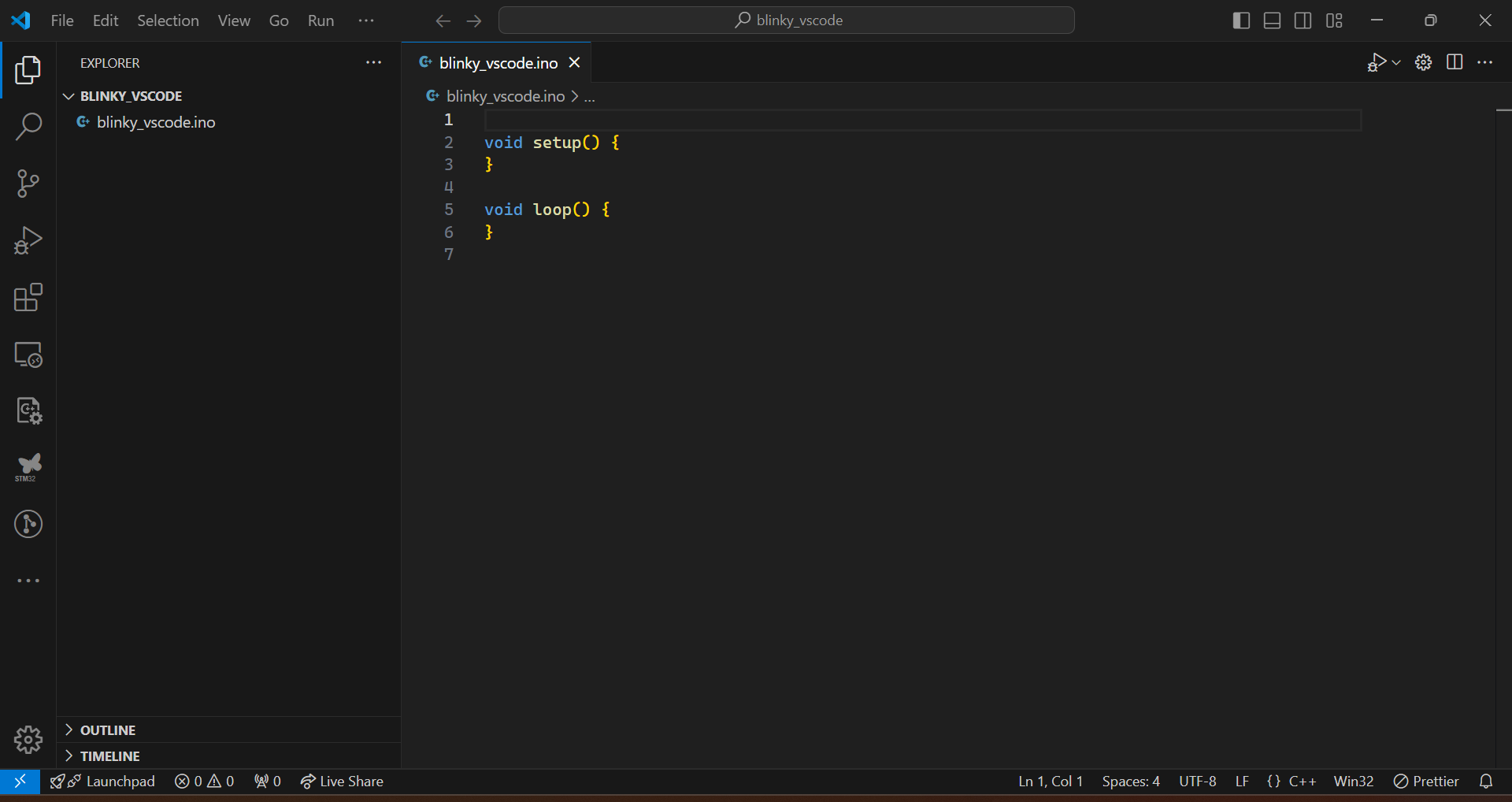Open editor More Actions menu
Viewport: 1512px width, 802px height.
pyautogui.click(x=1484, y=62)
